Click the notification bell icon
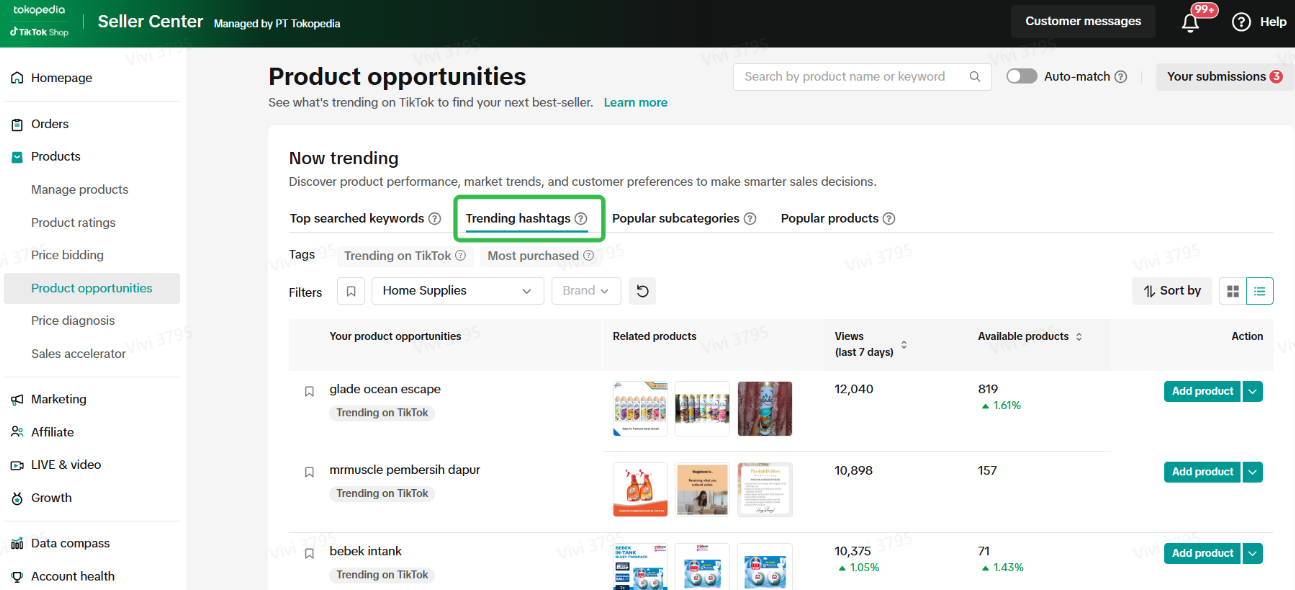 (1190, 23)
